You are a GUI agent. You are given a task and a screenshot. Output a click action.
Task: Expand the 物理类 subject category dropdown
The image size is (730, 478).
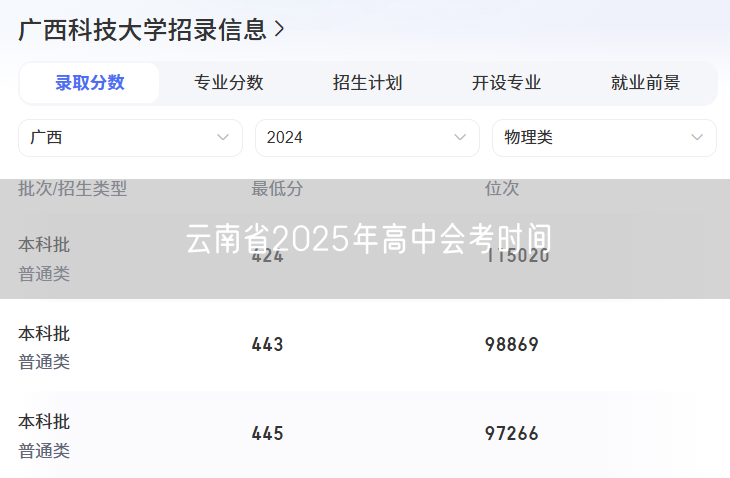tap(604, 138)
